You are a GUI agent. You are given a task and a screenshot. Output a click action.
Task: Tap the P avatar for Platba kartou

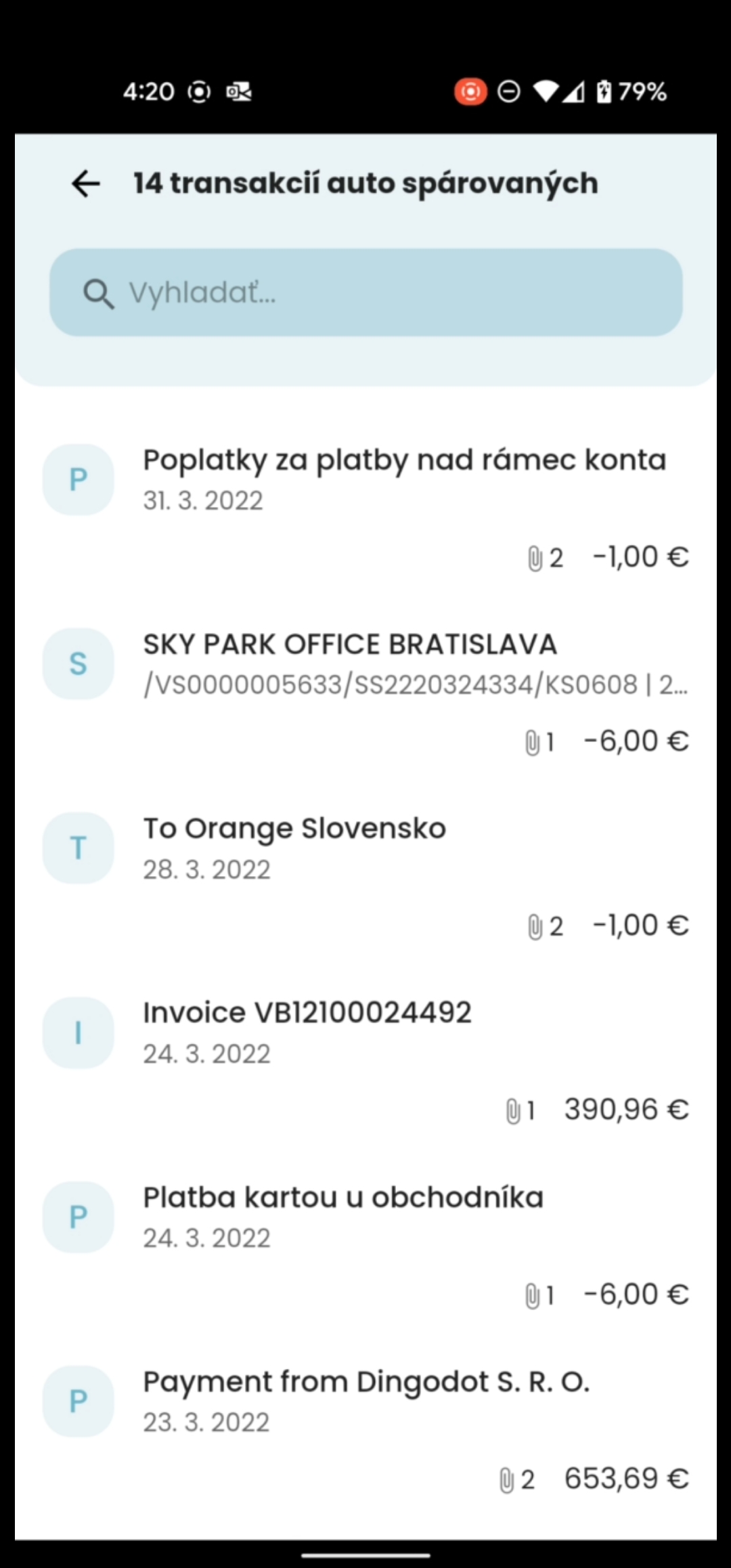tap(79, 1217)
